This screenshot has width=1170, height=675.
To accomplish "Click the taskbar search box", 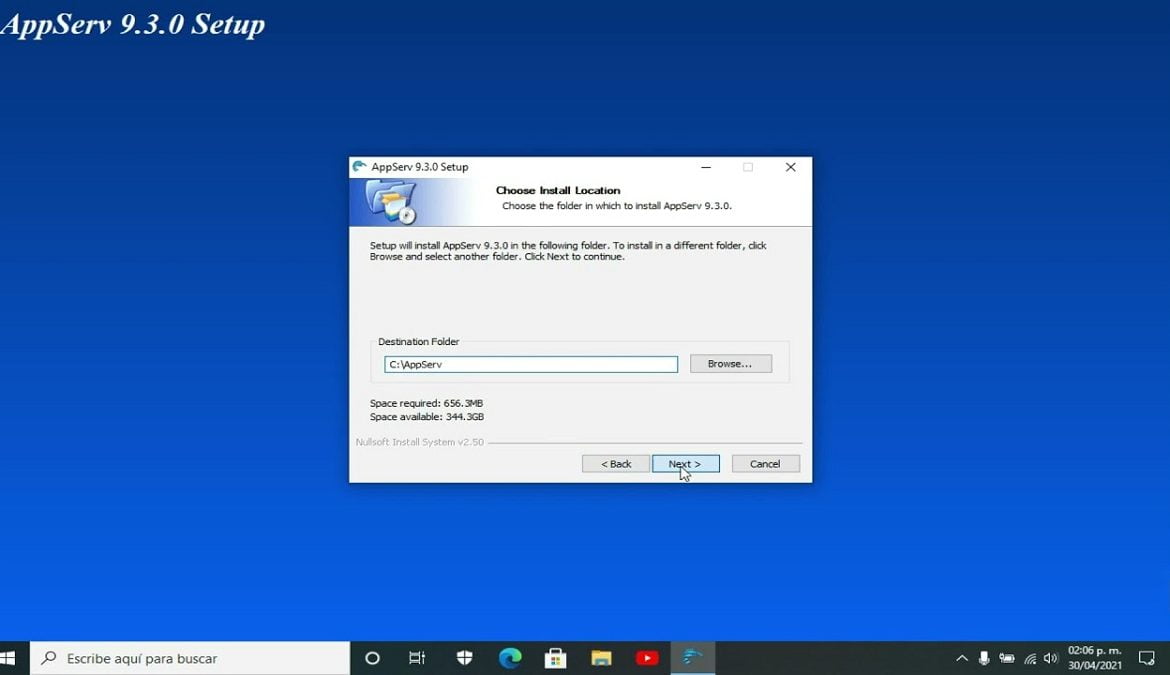I will (190, 658).
